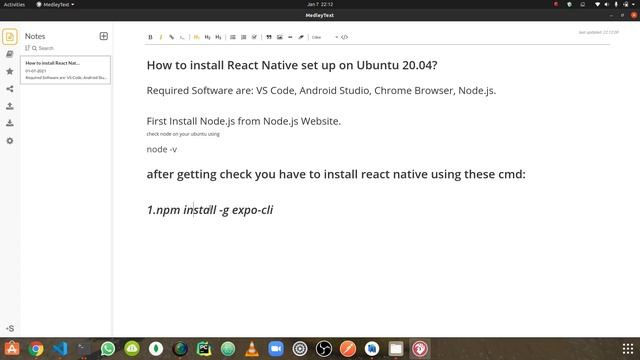
Task: Open the Terminal from the dock
Action: 84,349
